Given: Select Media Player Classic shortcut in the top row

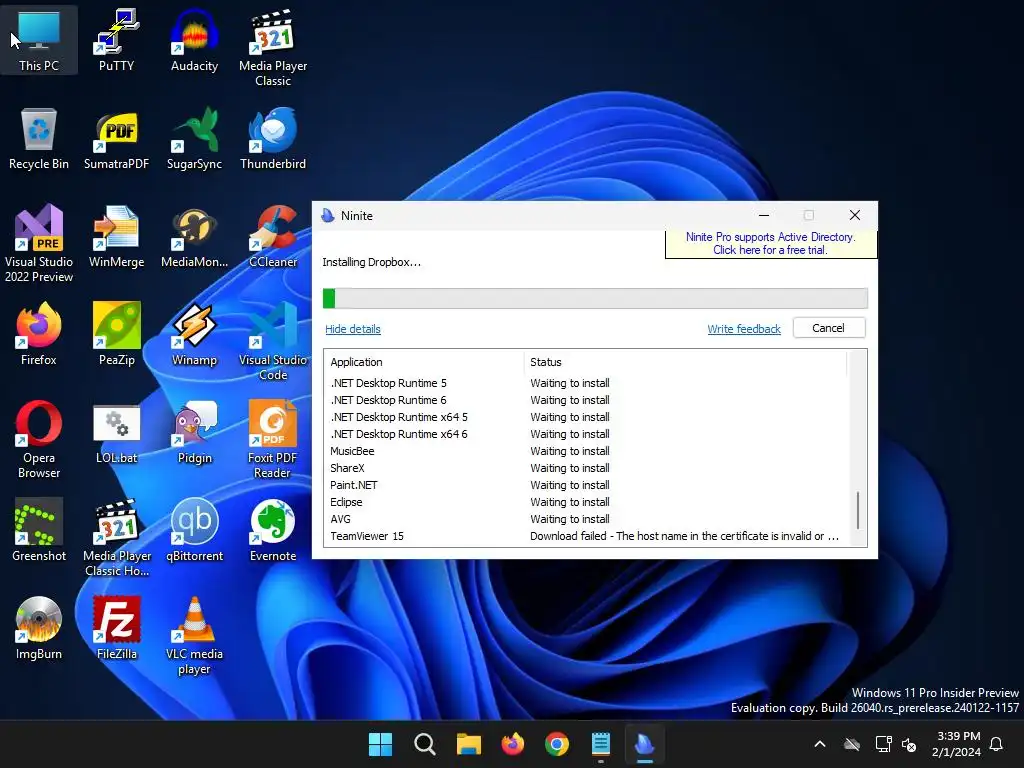Looking at the screenshot, I should click(x=273, y=48).
